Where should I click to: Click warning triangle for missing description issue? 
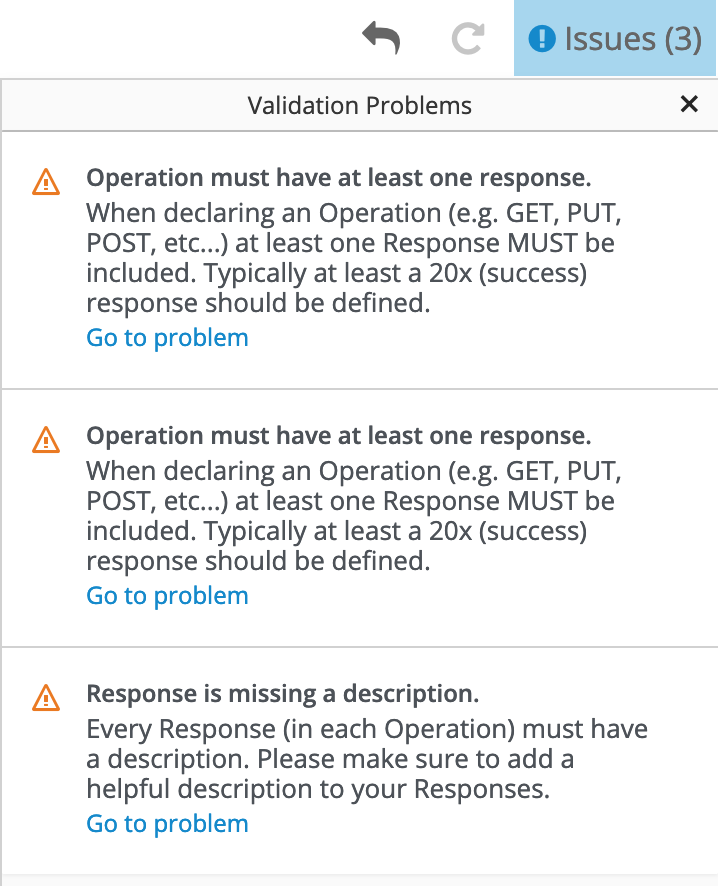click(46, 697)
